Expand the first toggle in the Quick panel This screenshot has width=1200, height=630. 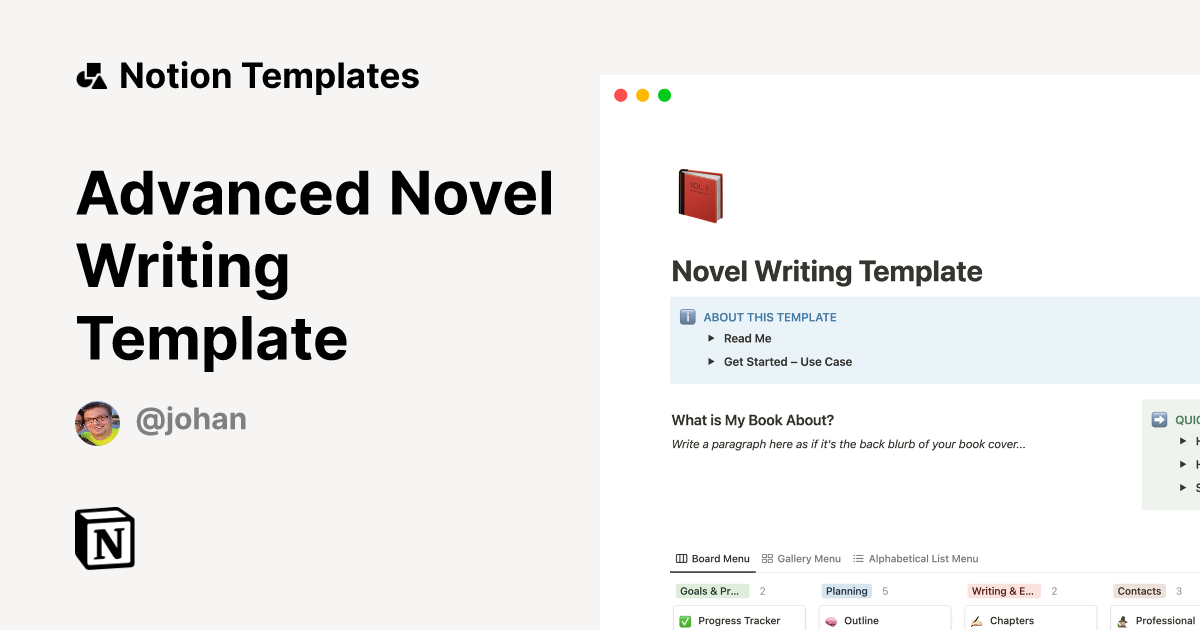(1184, 441)
